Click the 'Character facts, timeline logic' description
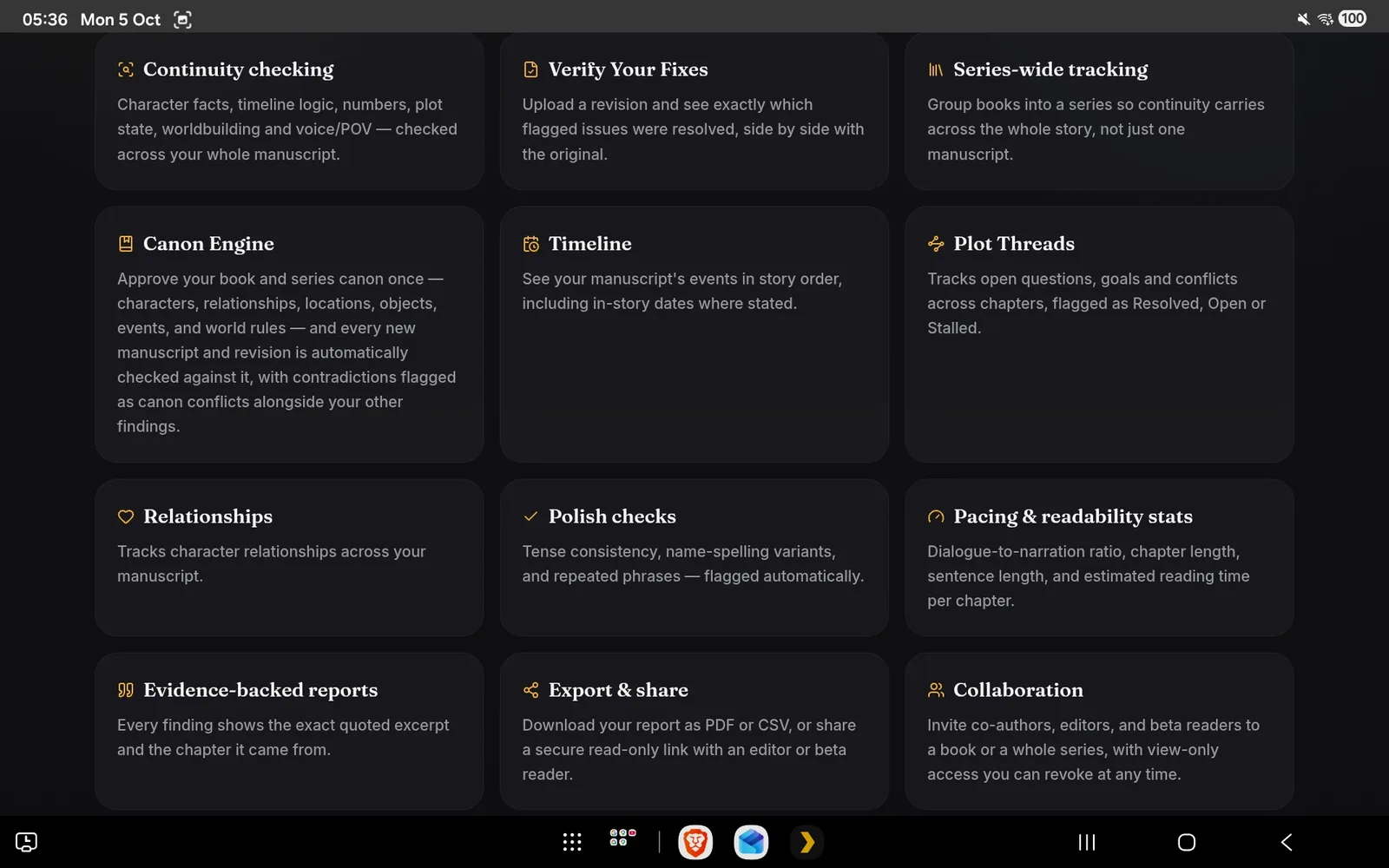This screenshot has width=1389, height=868. pyautogui.click(x=287, y=129)
